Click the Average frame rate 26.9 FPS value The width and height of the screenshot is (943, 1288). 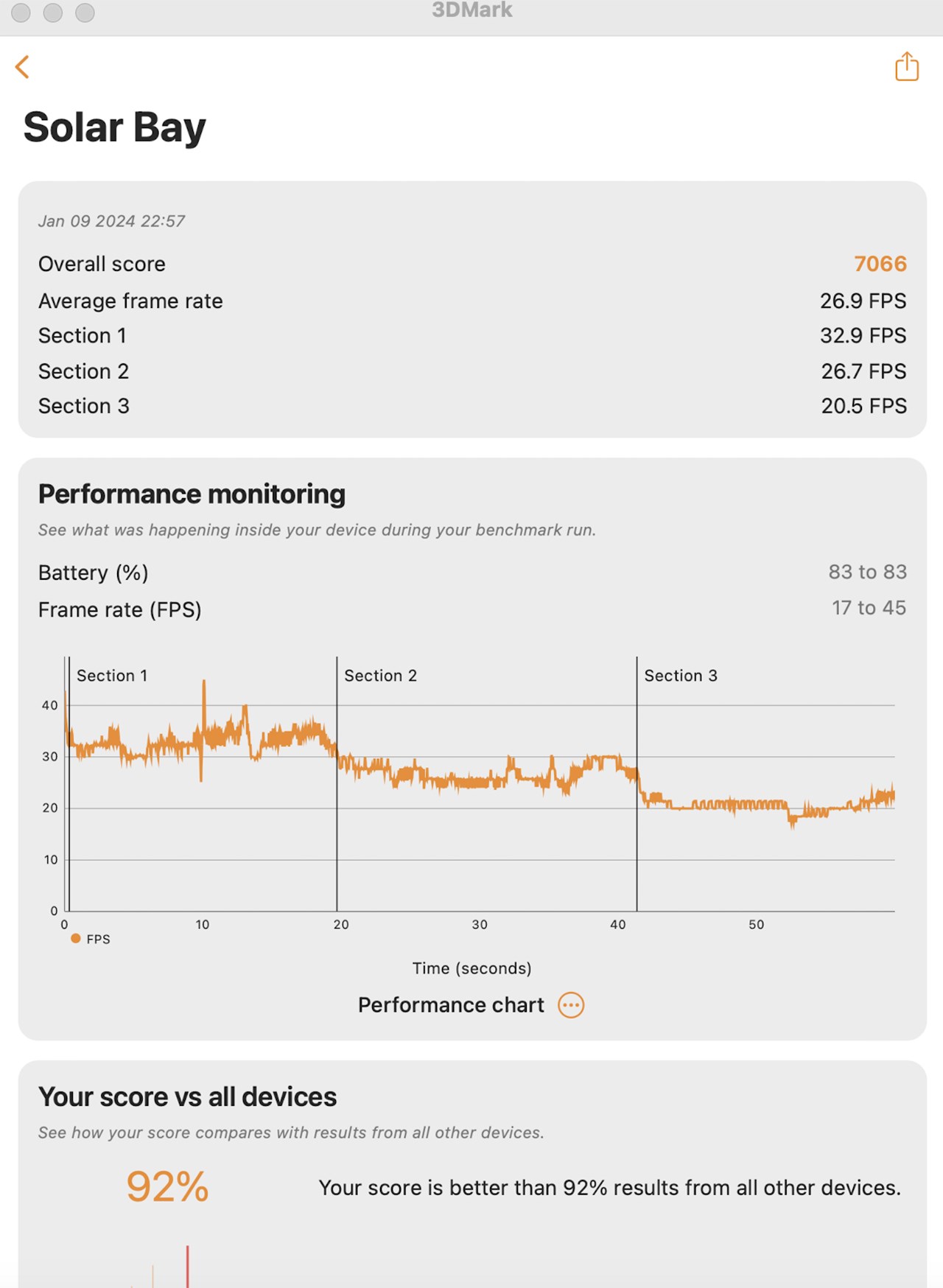pos(863,301)
